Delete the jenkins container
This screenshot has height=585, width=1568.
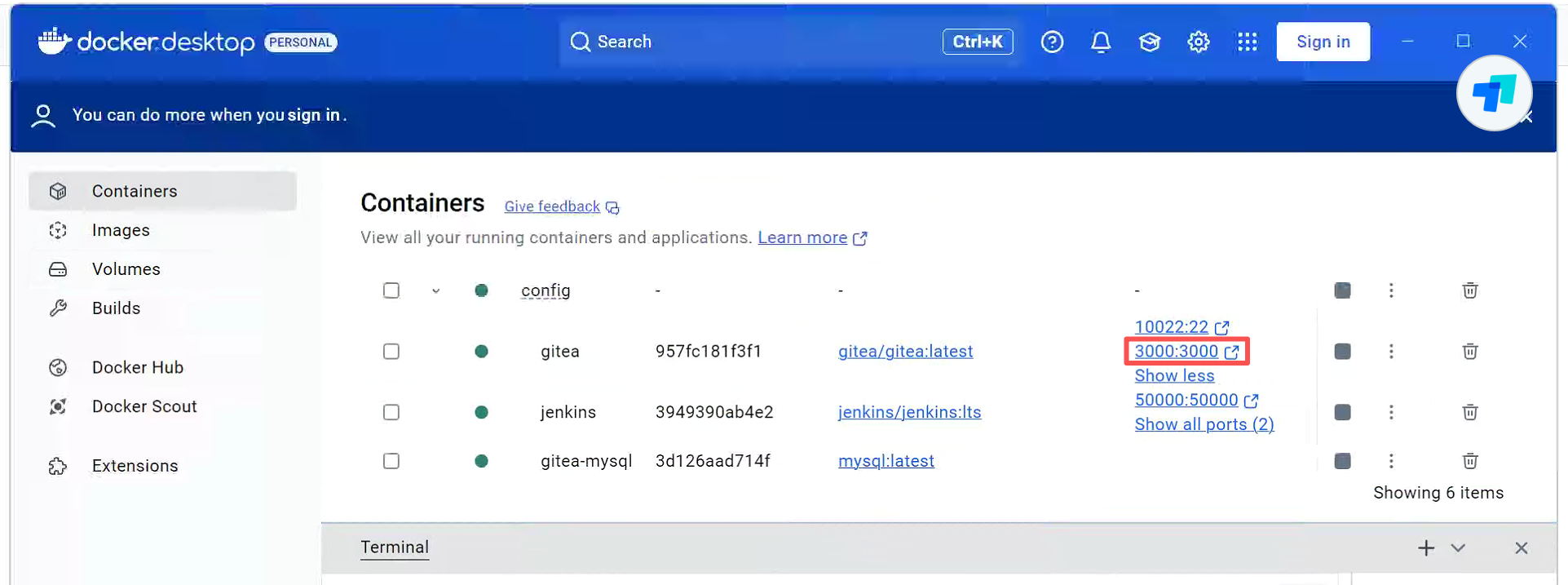pos(1470,412)
